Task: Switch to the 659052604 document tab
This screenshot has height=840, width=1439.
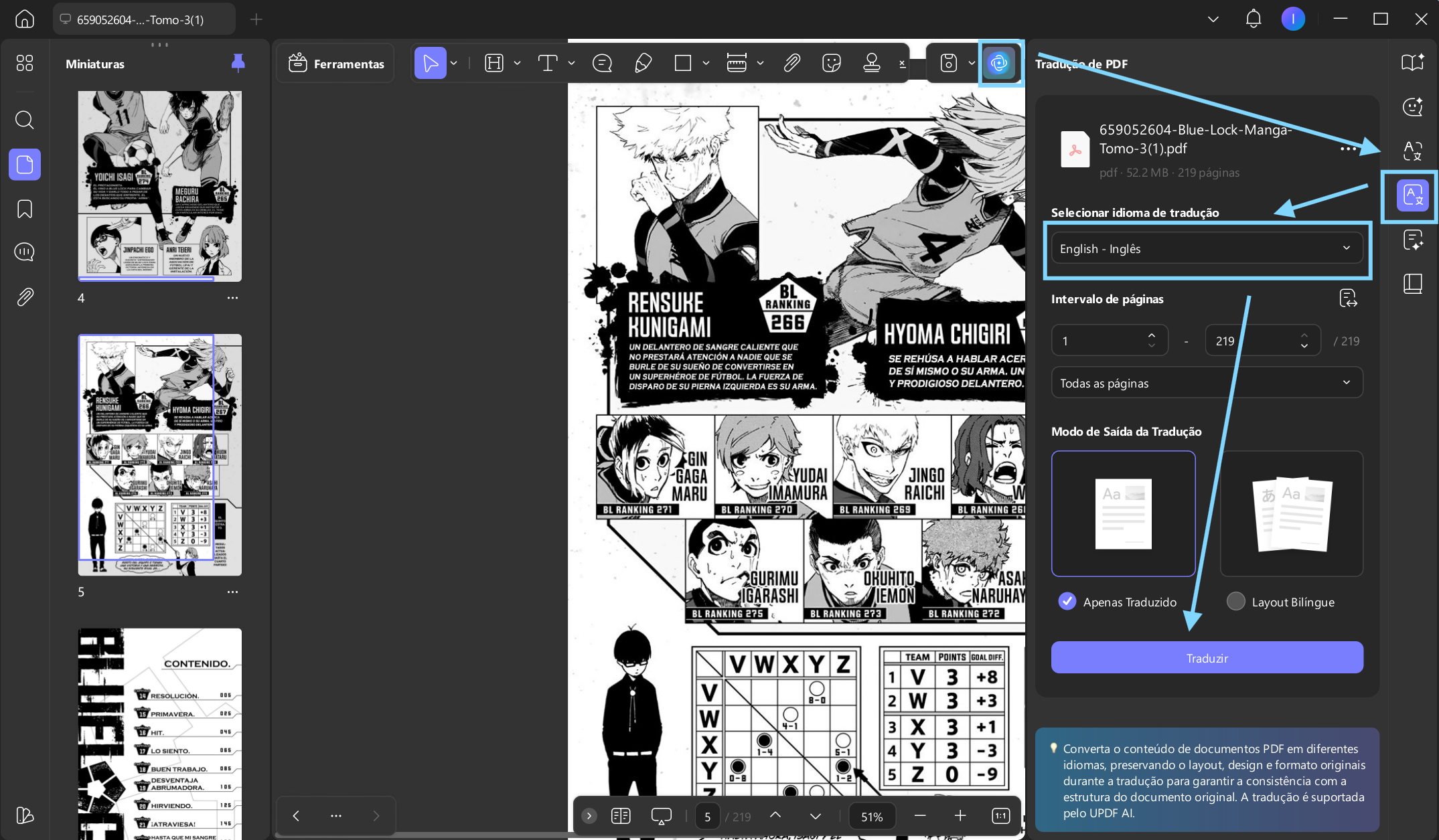Action: tap(144, 19)
